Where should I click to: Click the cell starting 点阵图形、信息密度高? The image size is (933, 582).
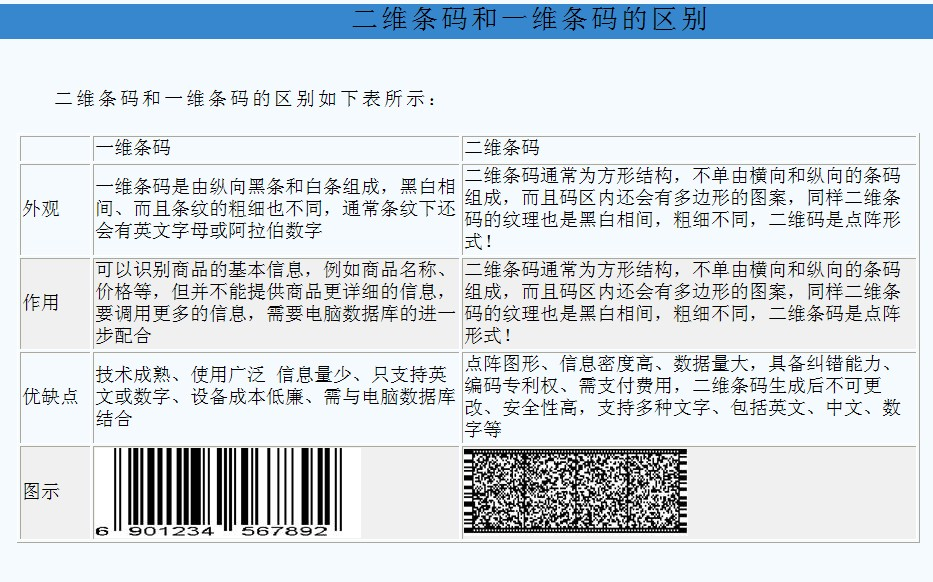[689, 397]
